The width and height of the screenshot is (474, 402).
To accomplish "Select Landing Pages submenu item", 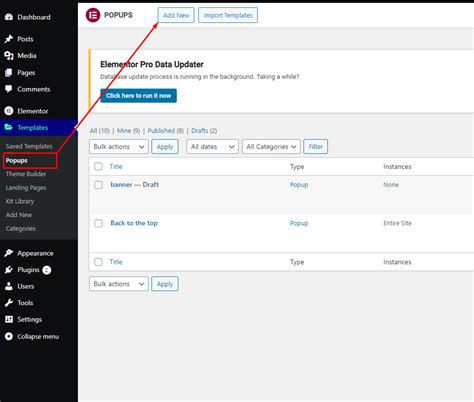I will click(26, 188).
